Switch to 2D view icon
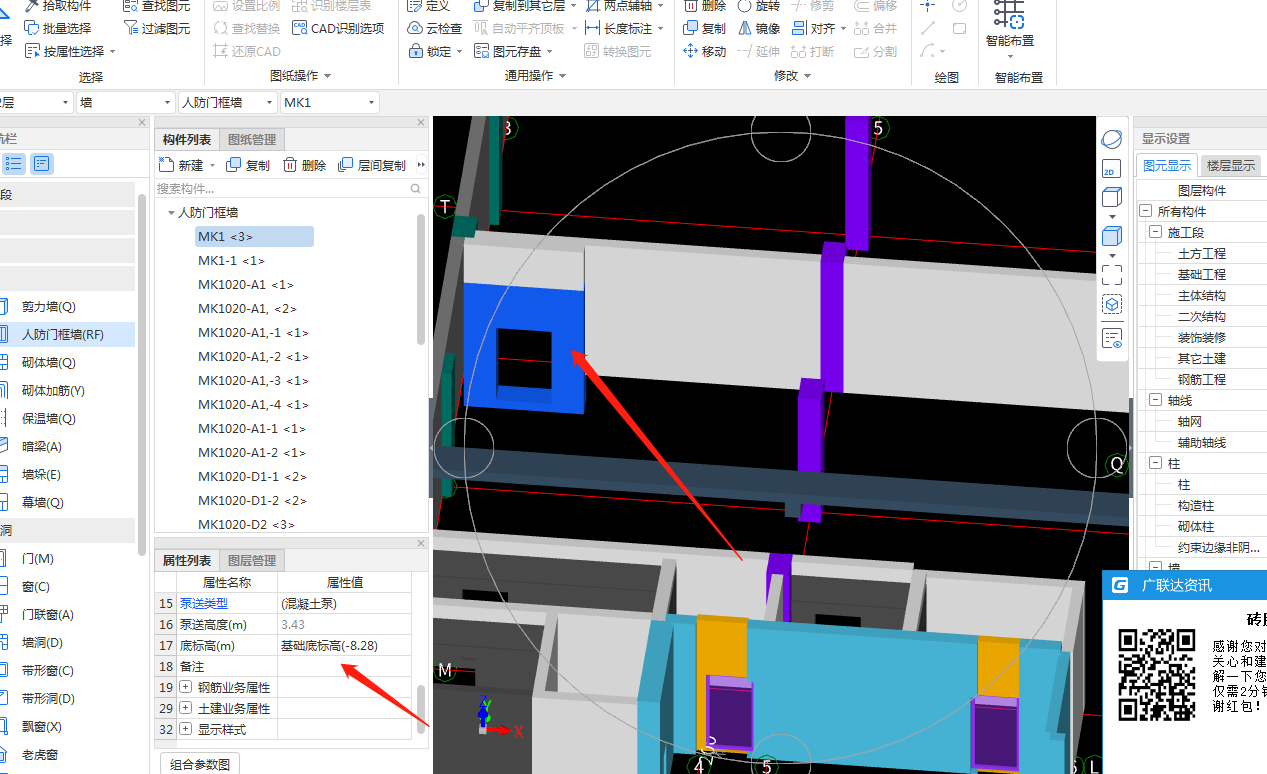1267x774 pixels. tap(1111, 169)
